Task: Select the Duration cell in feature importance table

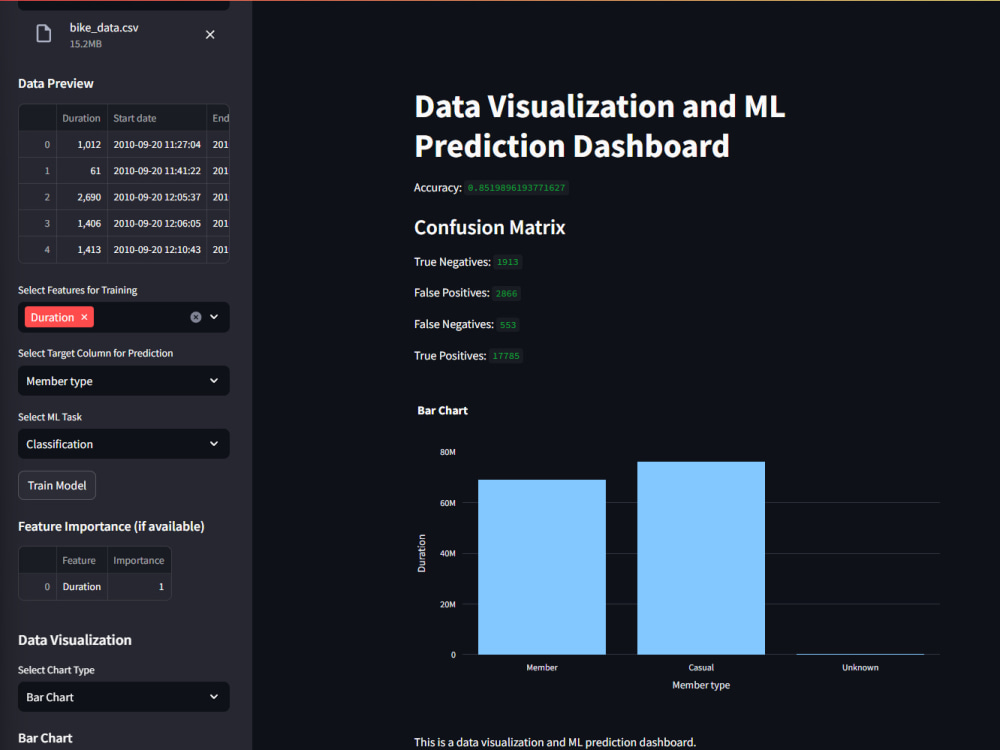Action: coord(82,587)
